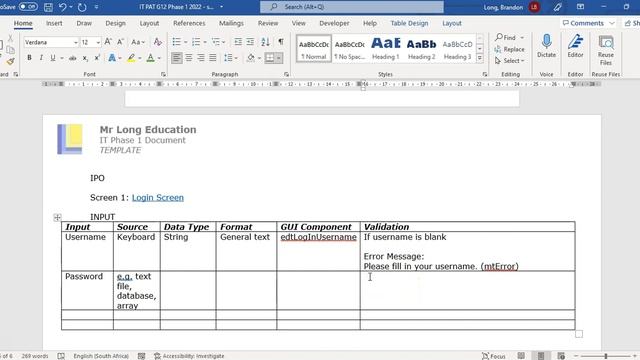Screen dimensions: 640x360
Task: Apply the No Spacing style
Action: click(349, 49)
